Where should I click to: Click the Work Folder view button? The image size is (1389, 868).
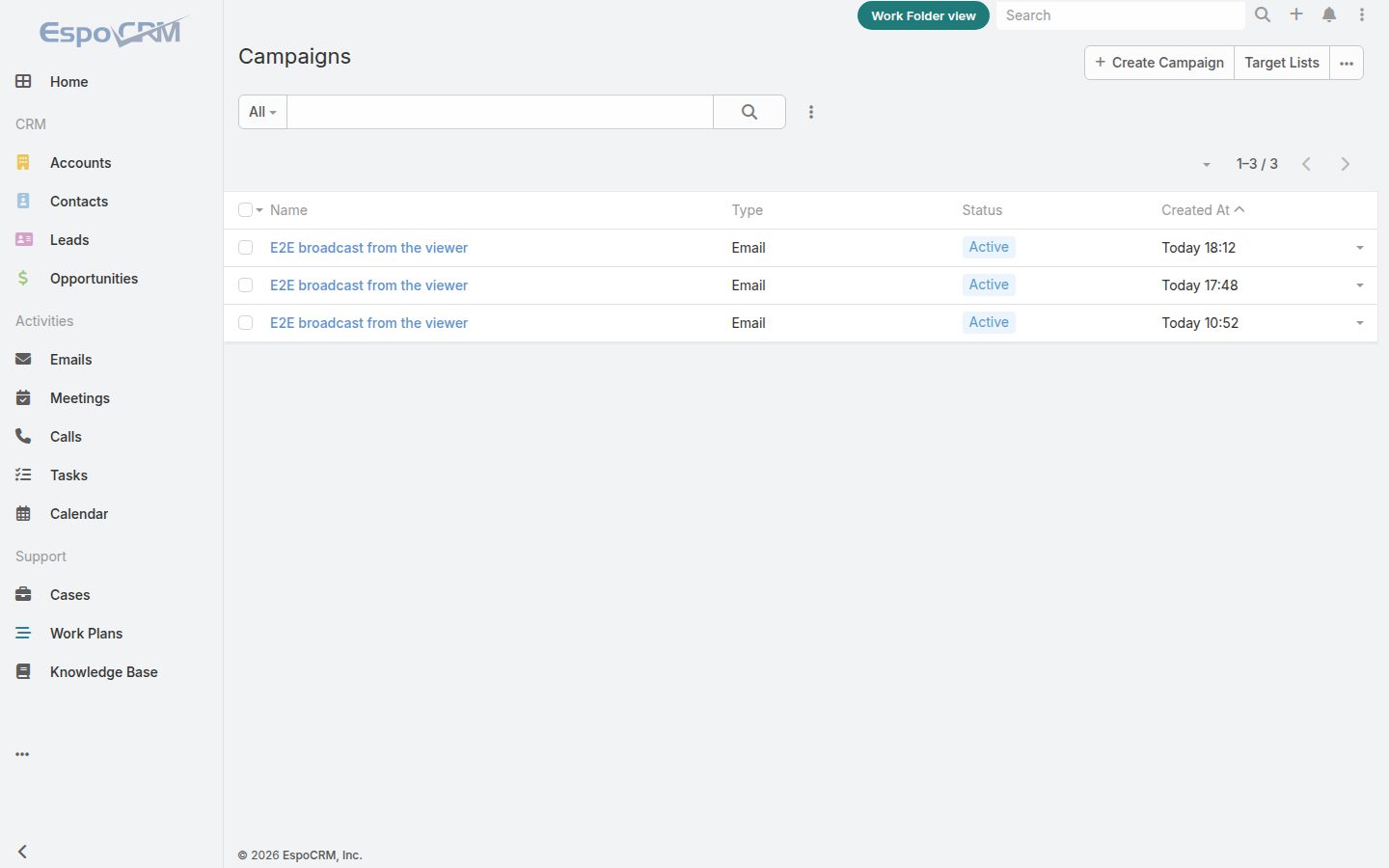(x=923, y=15)
